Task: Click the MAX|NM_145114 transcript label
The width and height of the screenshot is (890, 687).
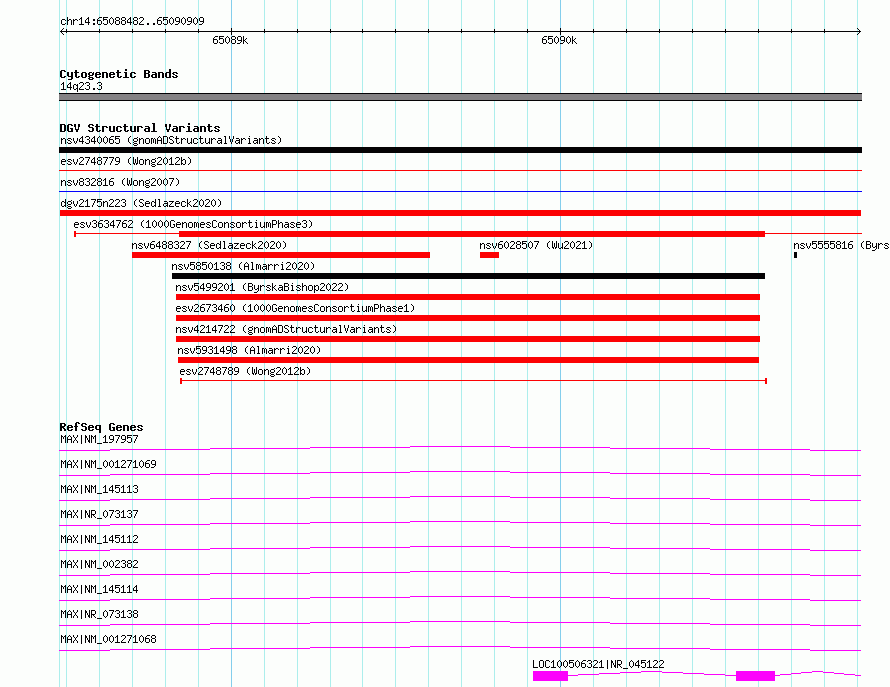Action: point(99,589)
